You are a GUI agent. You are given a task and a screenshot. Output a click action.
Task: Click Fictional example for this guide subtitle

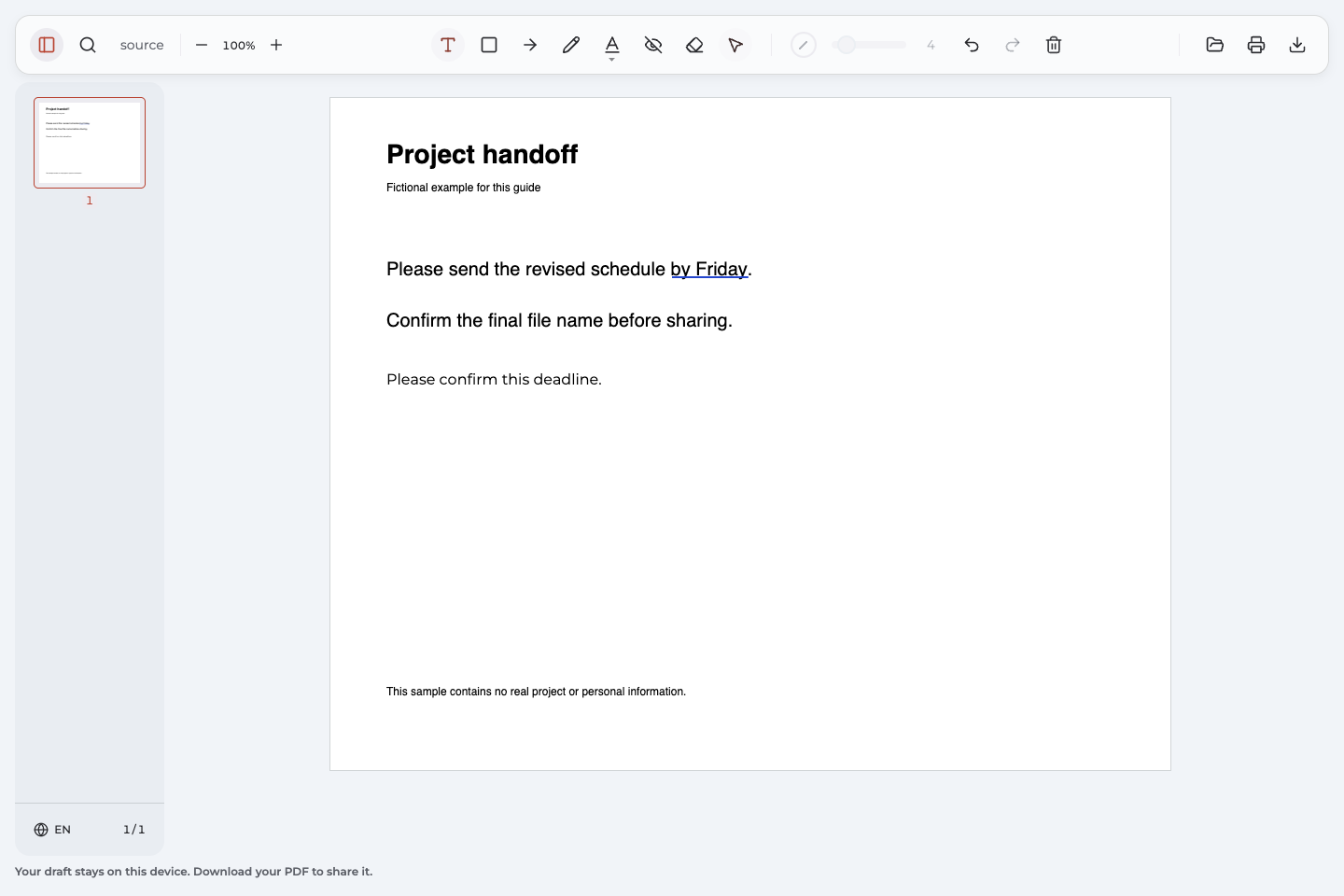(463, 188)
